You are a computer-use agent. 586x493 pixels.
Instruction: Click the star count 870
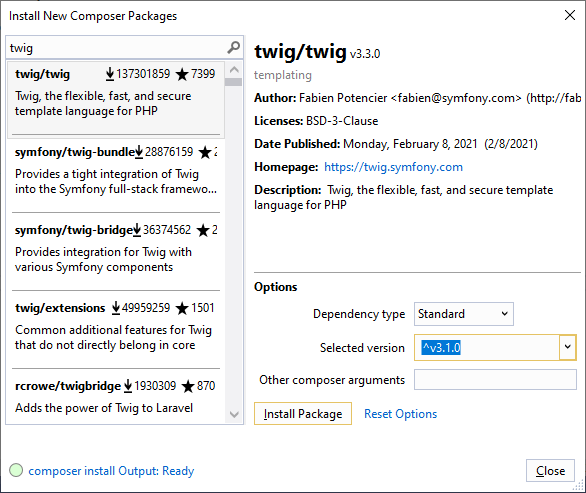pos(206,386)
